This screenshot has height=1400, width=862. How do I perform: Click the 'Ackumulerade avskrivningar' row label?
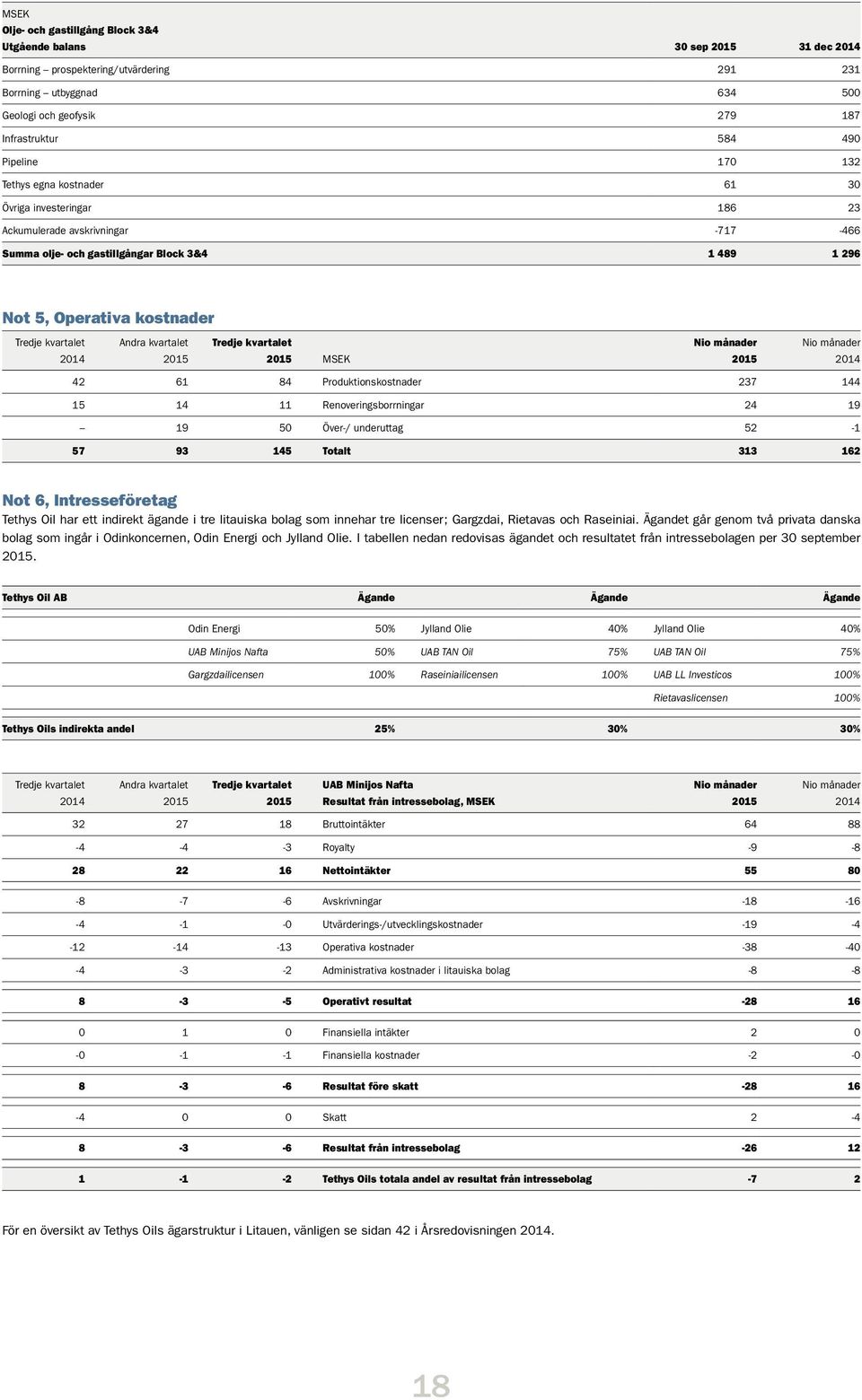65,231
